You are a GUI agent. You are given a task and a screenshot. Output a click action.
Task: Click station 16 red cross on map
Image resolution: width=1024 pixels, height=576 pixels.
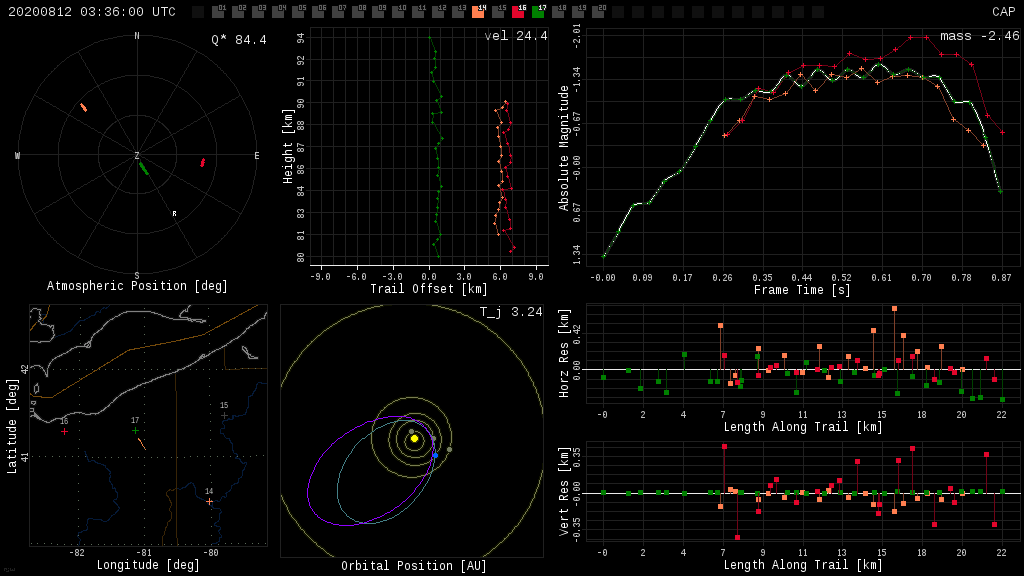(64, 431)
